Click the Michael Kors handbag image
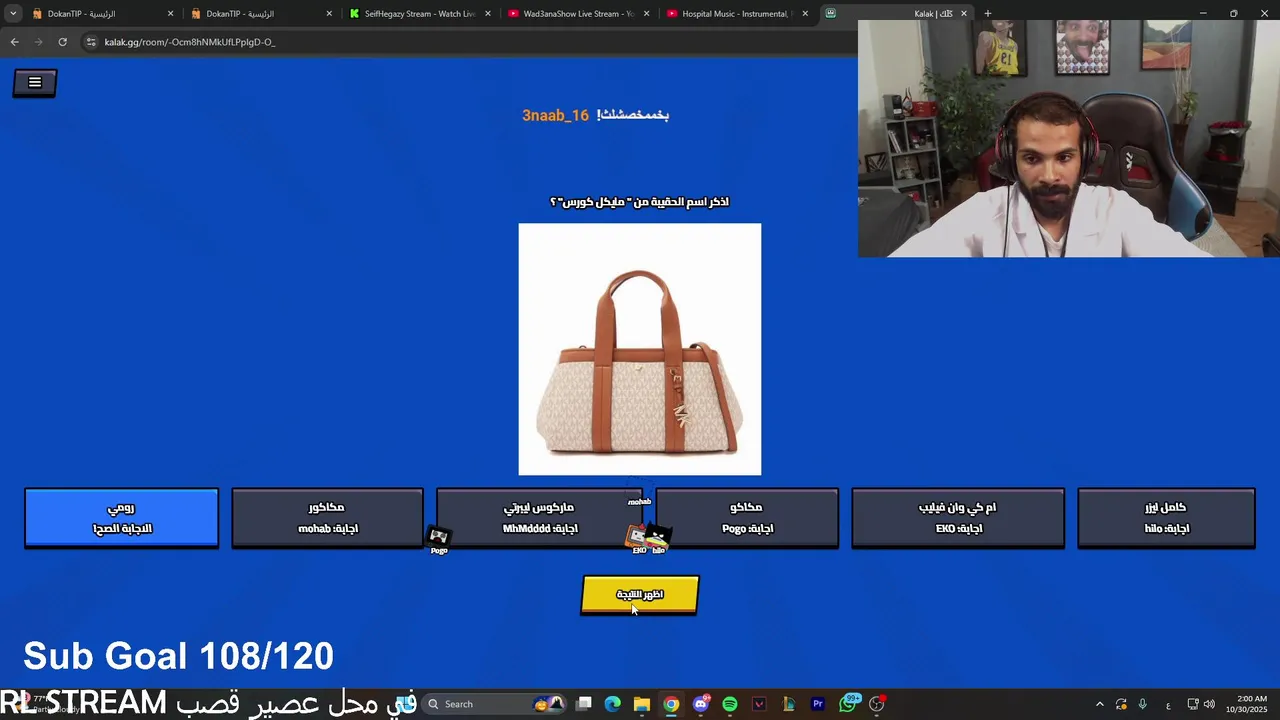 pos(640,349)
